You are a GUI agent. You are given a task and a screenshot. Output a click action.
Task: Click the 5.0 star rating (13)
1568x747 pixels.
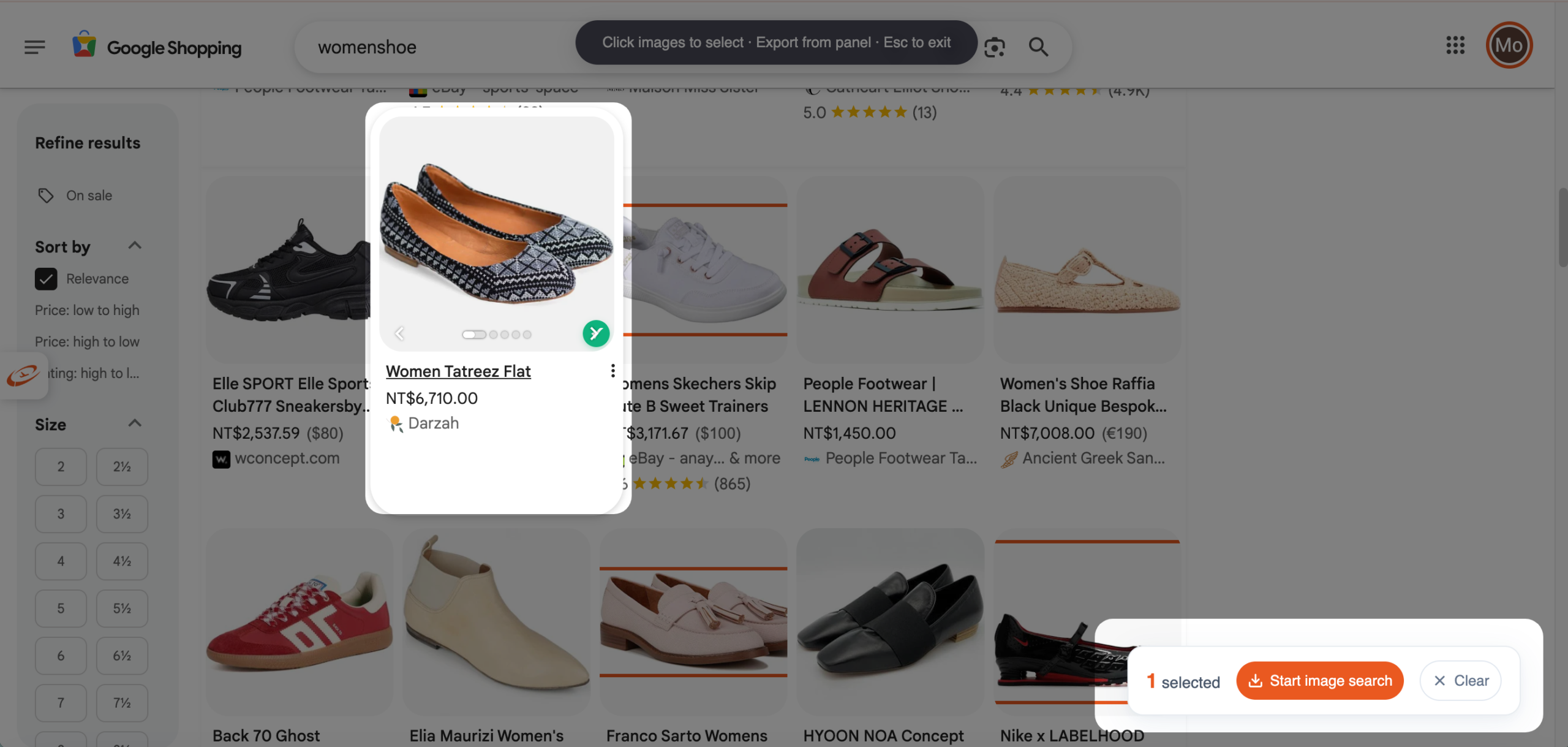click(x=870, y=112)
